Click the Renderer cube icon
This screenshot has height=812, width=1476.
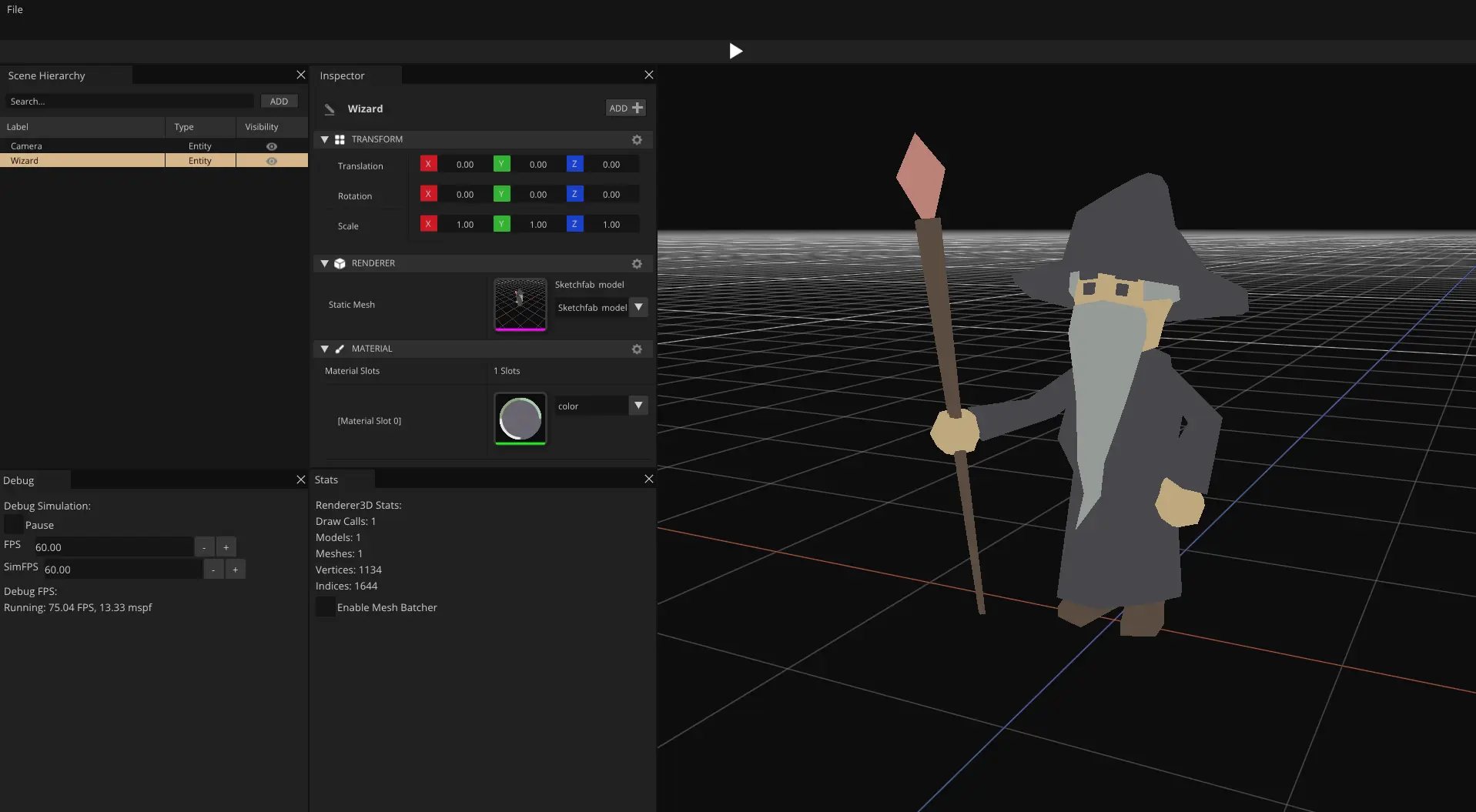(340, 264)
